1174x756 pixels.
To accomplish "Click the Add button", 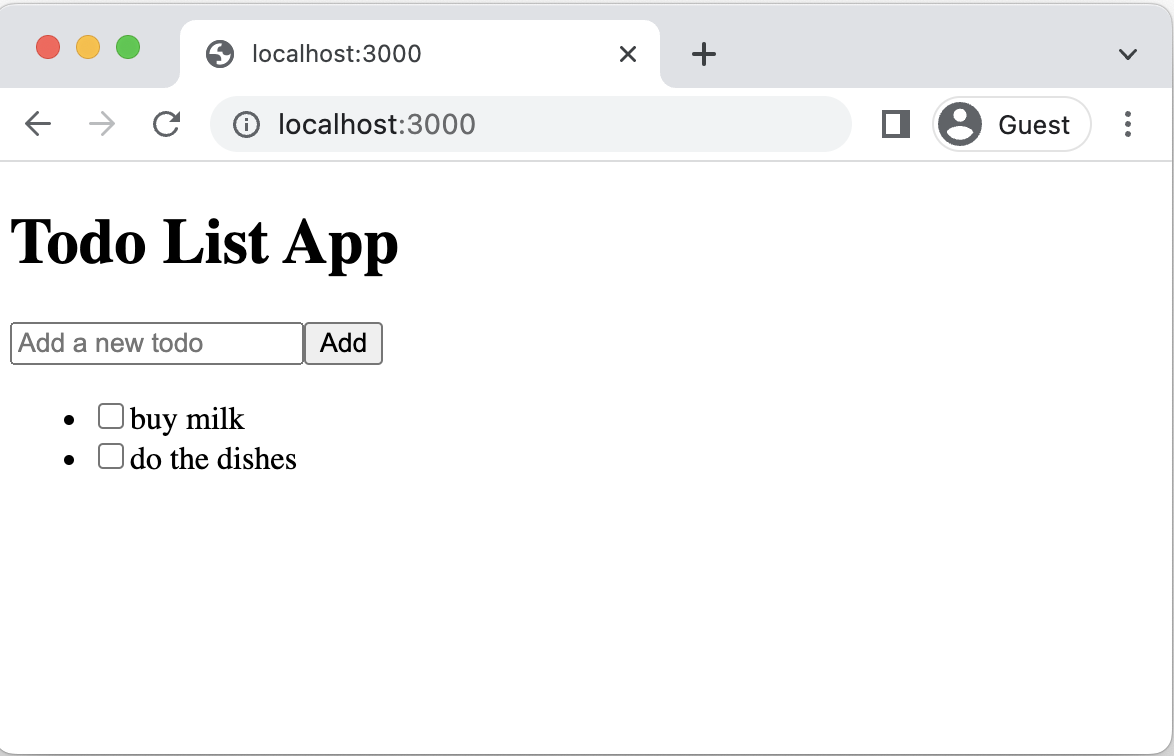I will 343,344.
